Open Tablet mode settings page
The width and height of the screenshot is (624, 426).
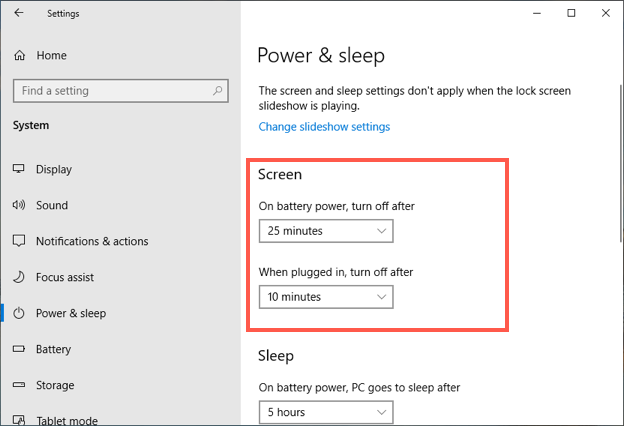point(67,420)
